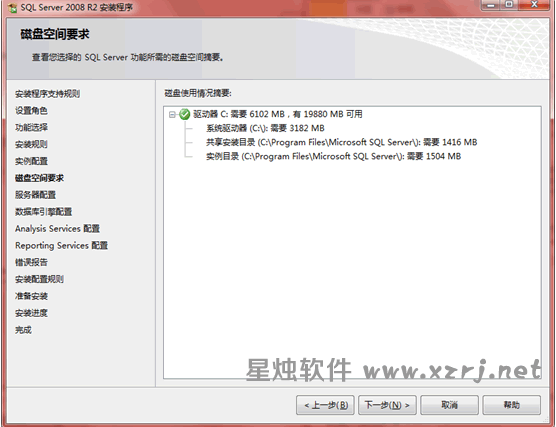Open the 服务器配置 step in sidebar
The image size is (556, 427).
click(35, 195)
